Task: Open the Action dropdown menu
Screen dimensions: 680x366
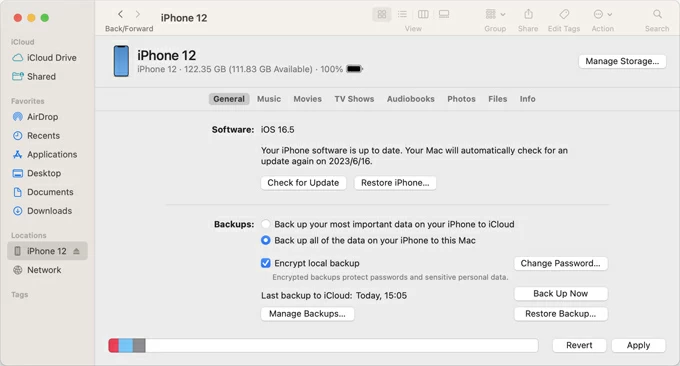Action: (x=602, y=14)
